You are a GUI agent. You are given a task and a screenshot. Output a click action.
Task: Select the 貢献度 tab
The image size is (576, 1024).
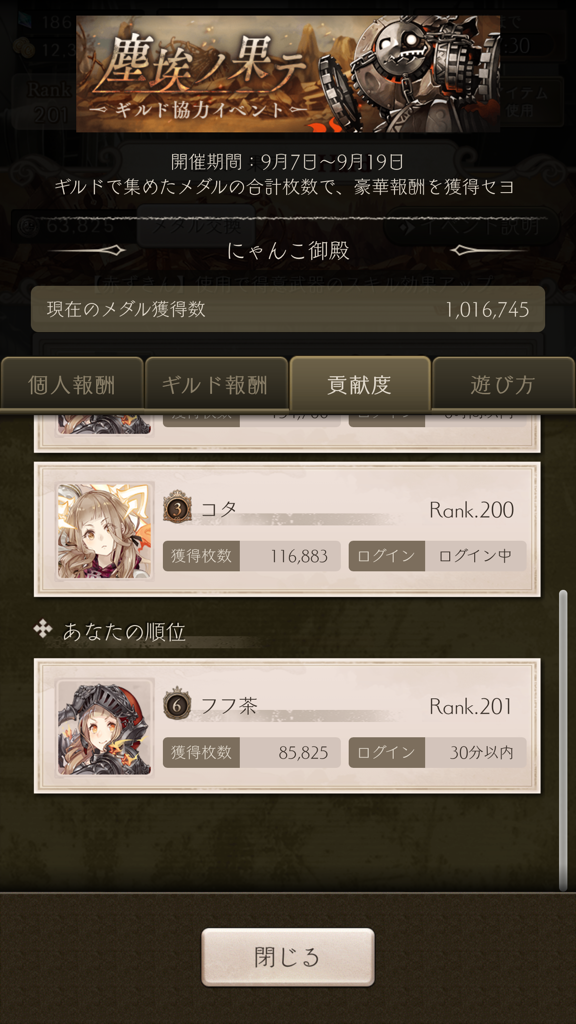coord(360,384)
